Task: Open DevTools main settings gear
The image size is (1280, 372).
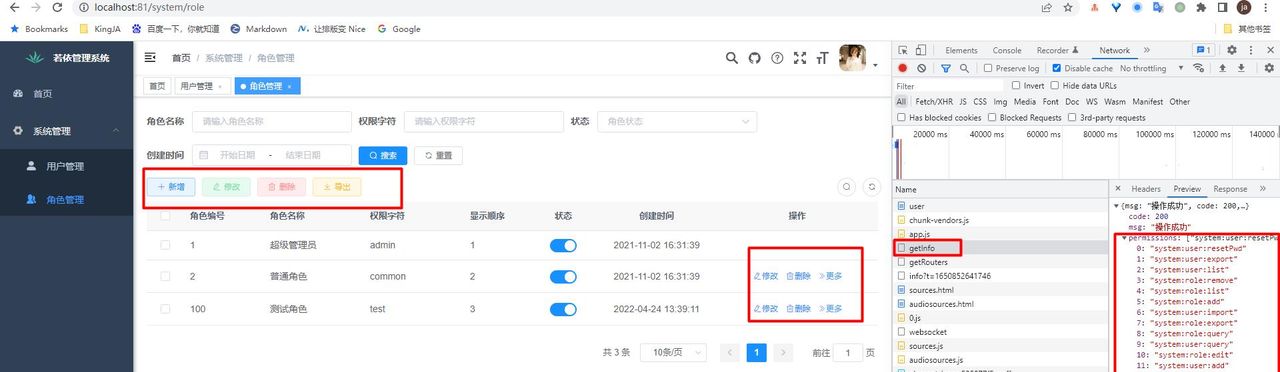Action: point(1232,50)
